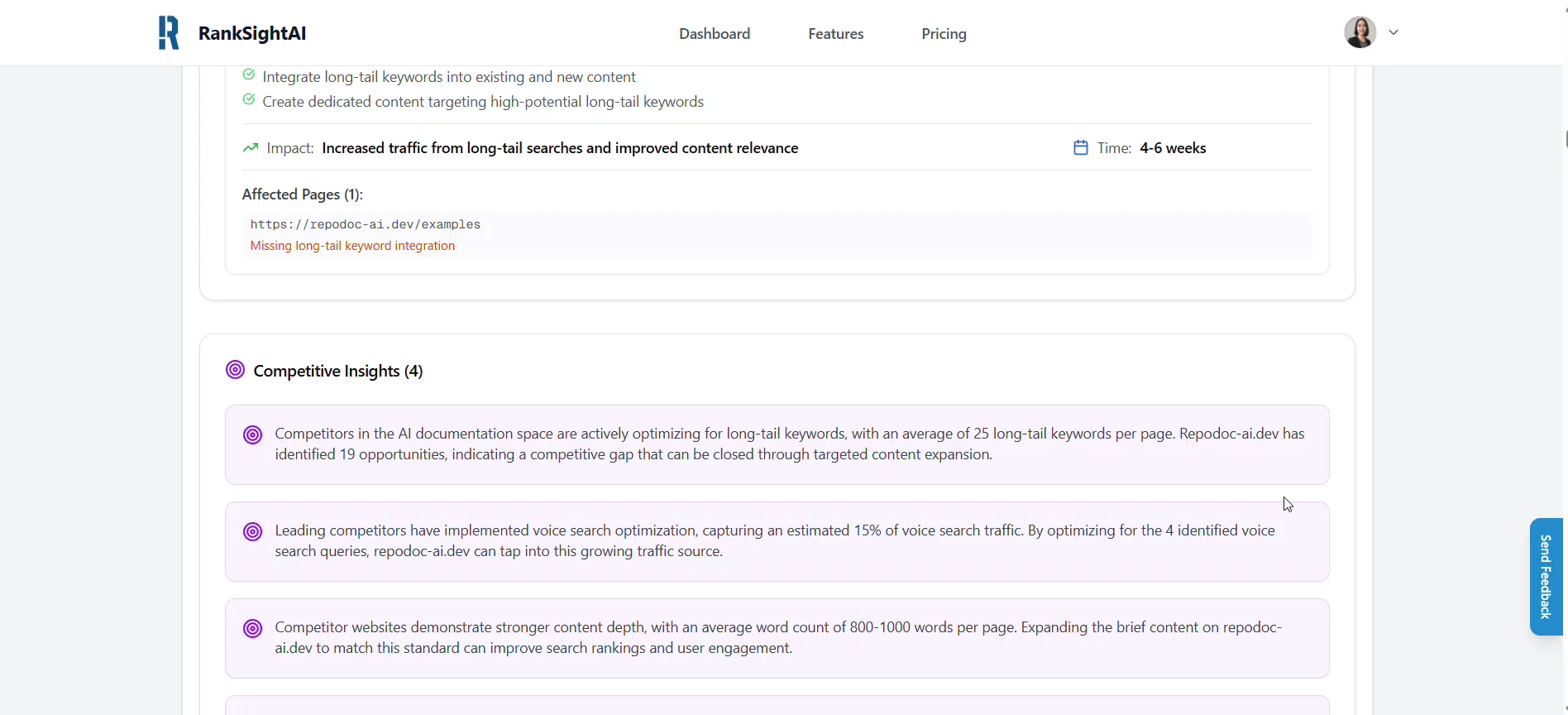Expand the user account dropdown chevron
This screenshot has height=715, width=1568.
1394,33
